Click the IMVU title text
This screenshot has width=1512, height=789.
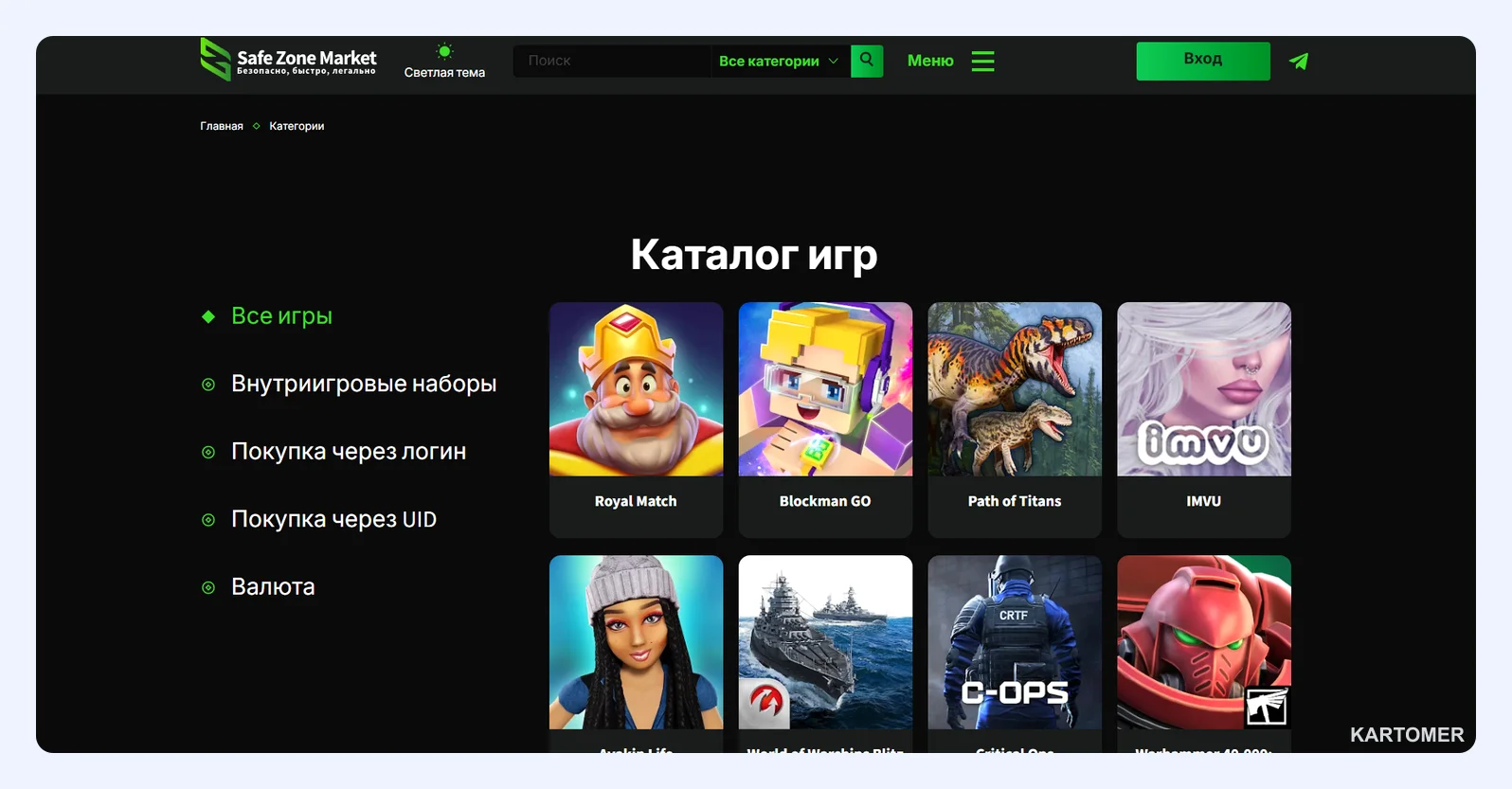[x=1204, y=501]
